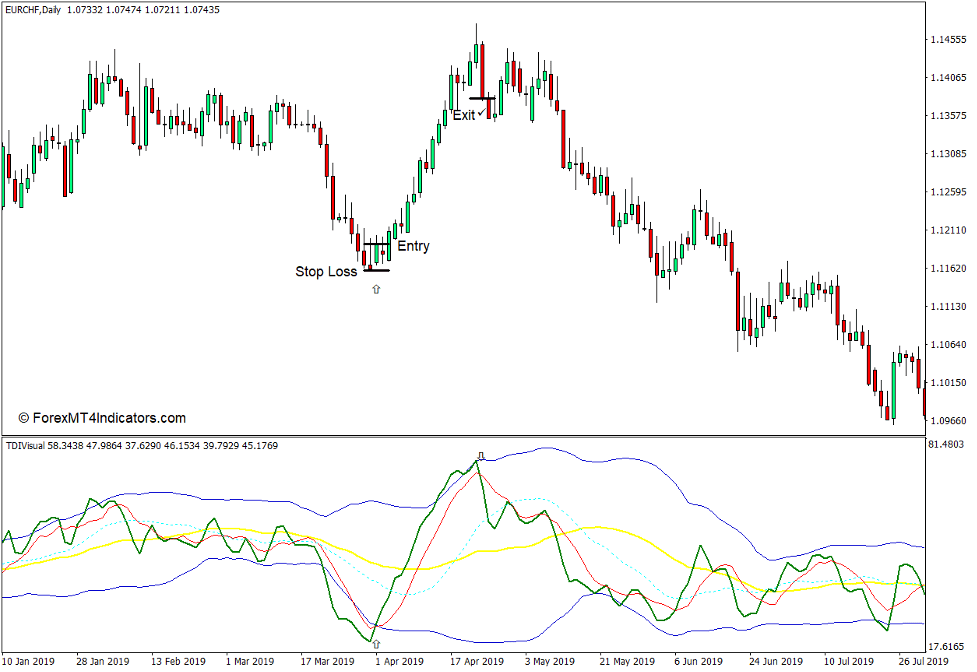Viewport: 977px width, 672px height.
Task: Click the Entry annotation on the chart
Action: click(413, 246)
